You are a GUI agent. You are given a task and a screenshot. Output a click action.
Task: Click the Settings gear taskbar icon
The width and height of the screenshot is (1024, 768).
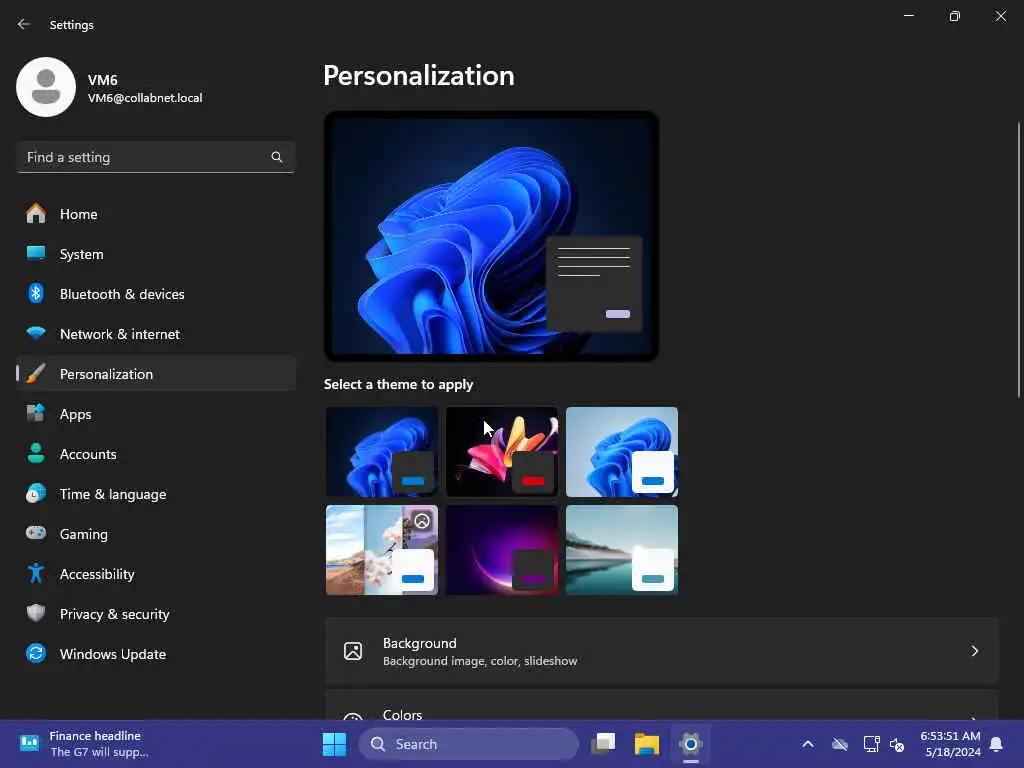point(690,744)
